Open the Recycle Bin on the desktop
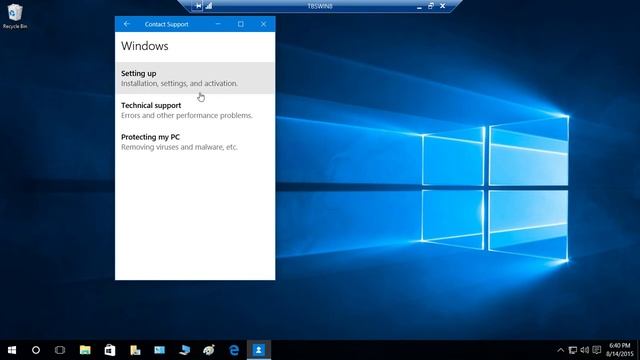 15,16
